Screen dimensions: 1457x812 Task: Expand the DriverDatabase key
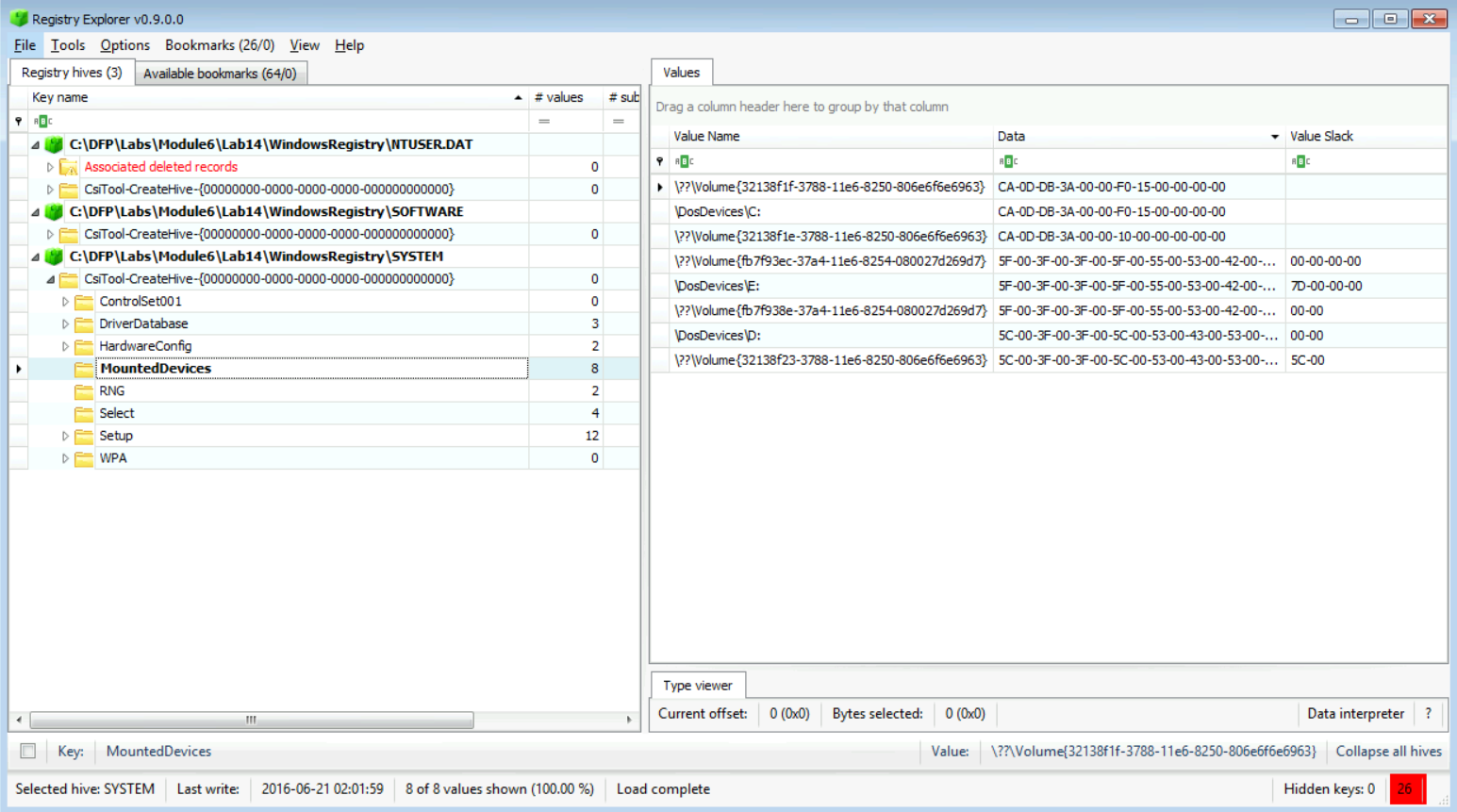pos(65,323)
